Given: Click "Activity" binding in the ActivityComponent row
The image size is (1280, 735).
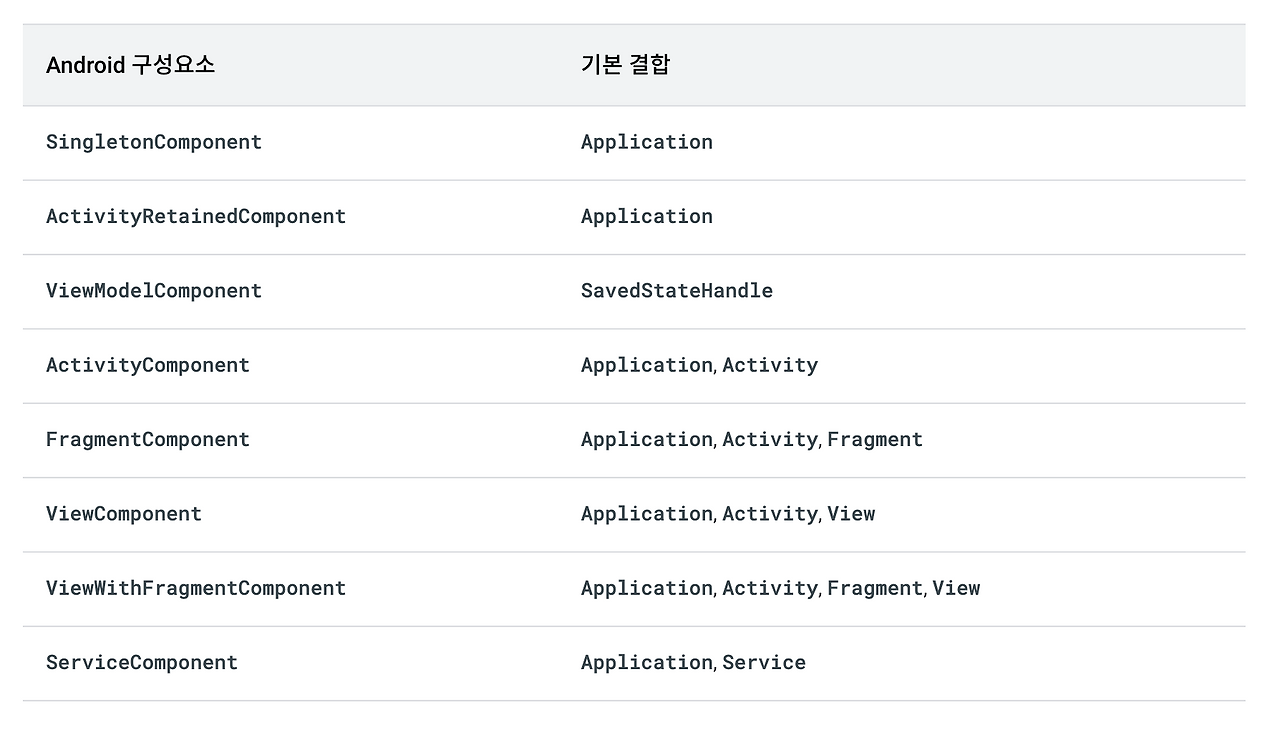Looking at the screenshot, I should pyautogui.click(x=770, y=365).
